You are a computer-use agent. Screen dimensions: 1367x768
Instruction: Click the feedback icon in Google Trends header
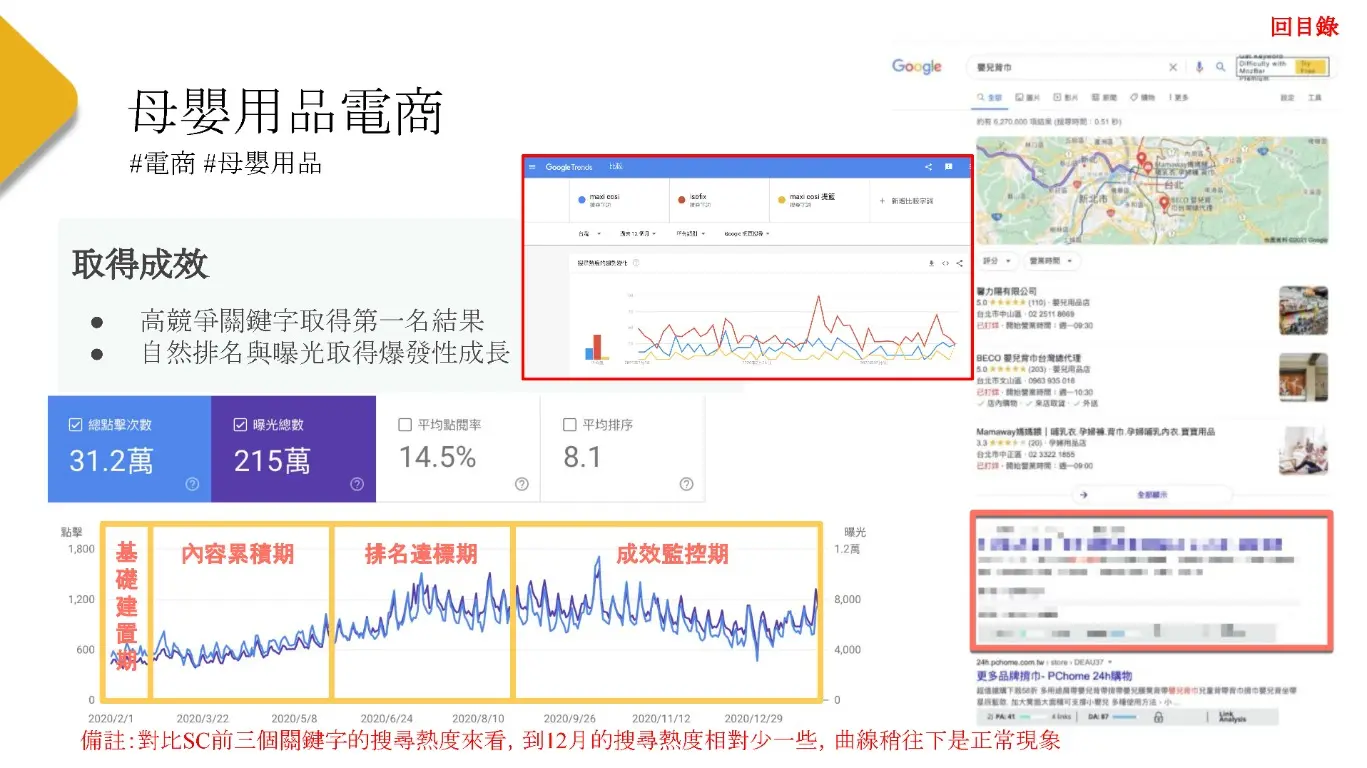949,167
